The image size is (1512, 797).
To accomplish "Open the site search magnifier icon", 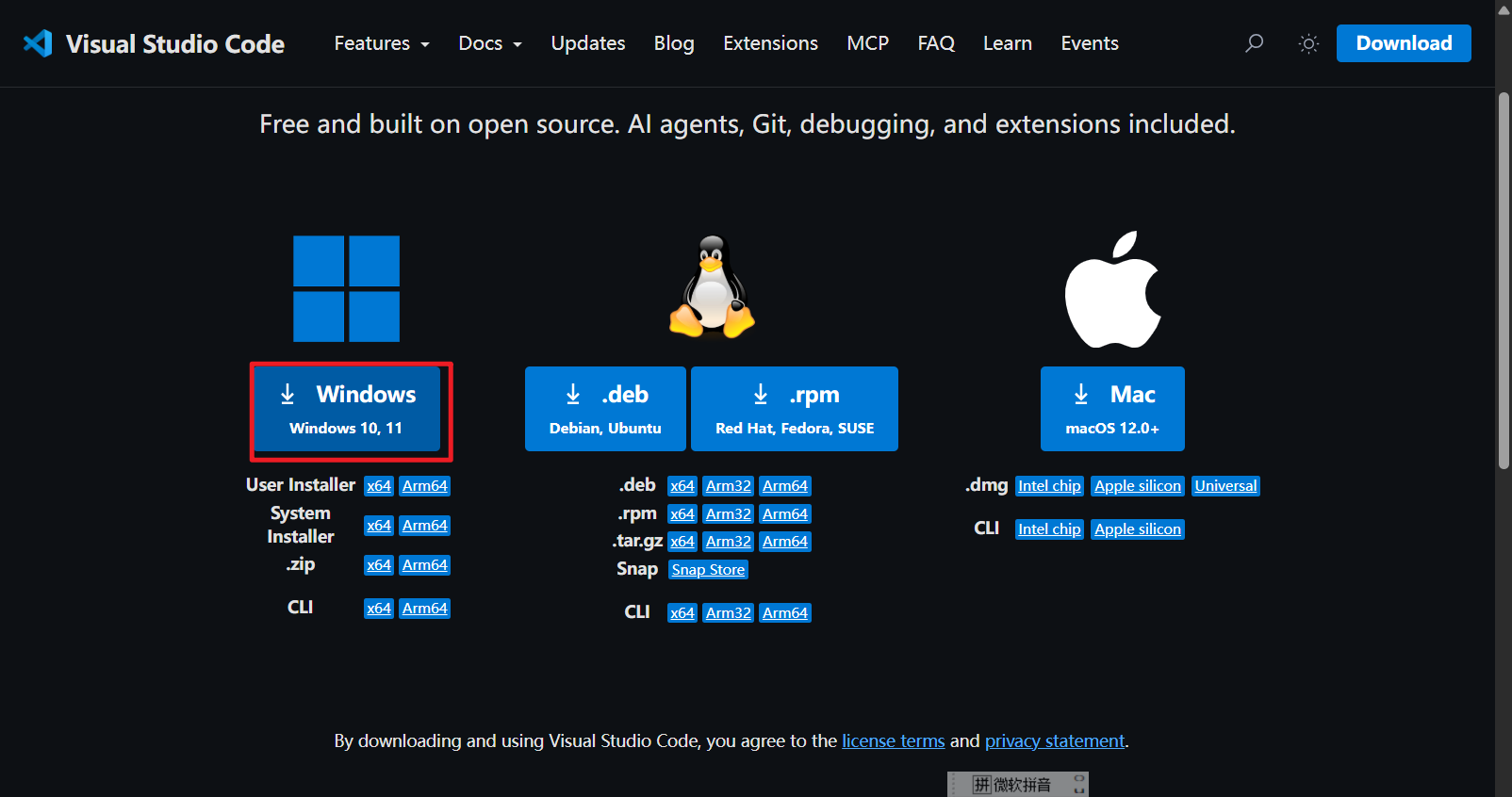I will point(1254,43).
